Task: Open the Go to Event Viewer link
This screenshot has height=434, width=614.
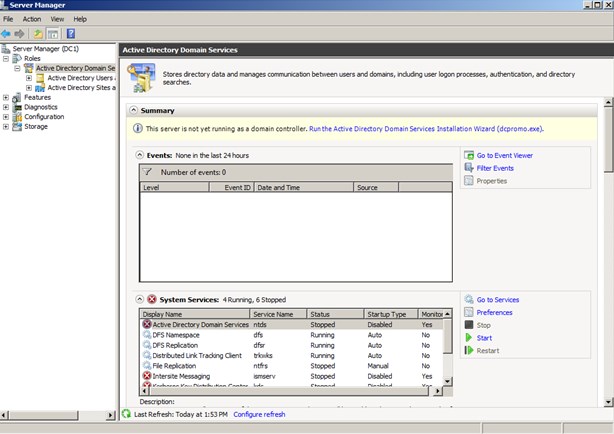Action: (x=505, y=155)
